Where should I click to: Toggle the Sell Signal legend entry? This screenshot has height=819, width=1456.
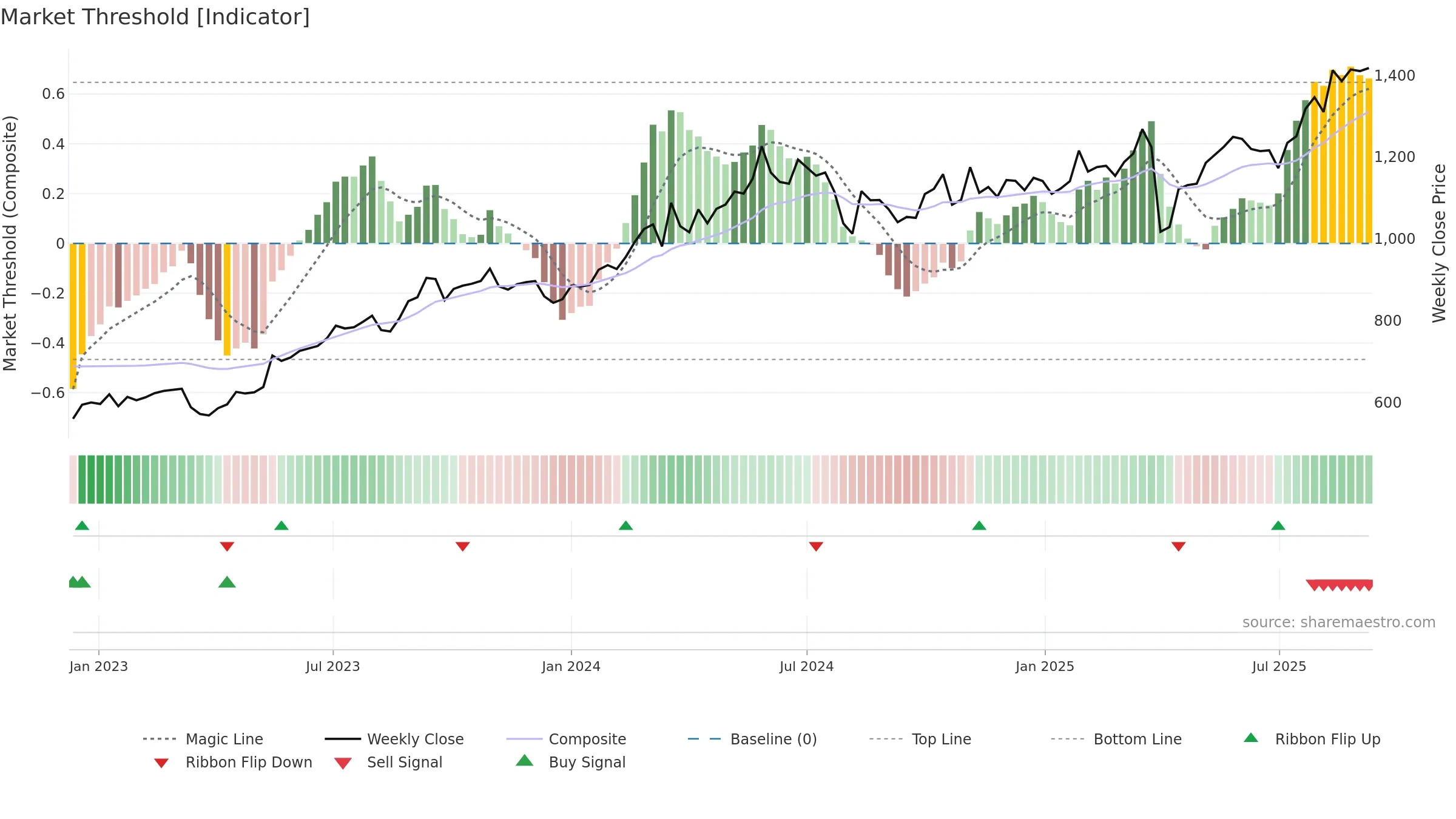point(388,762)
